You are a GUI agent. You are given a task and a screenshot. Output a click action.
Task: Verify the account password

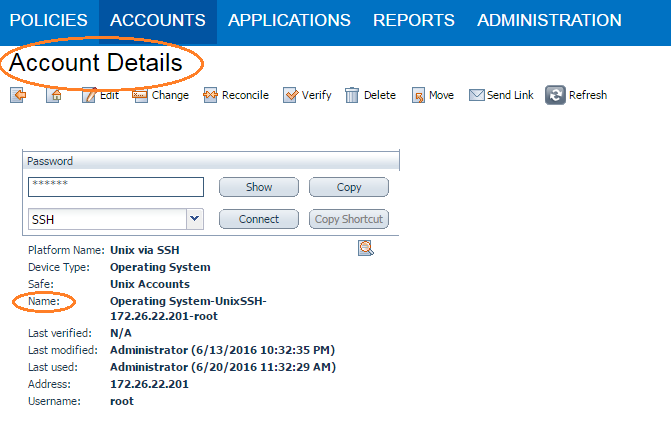click(x=291, y=95)
